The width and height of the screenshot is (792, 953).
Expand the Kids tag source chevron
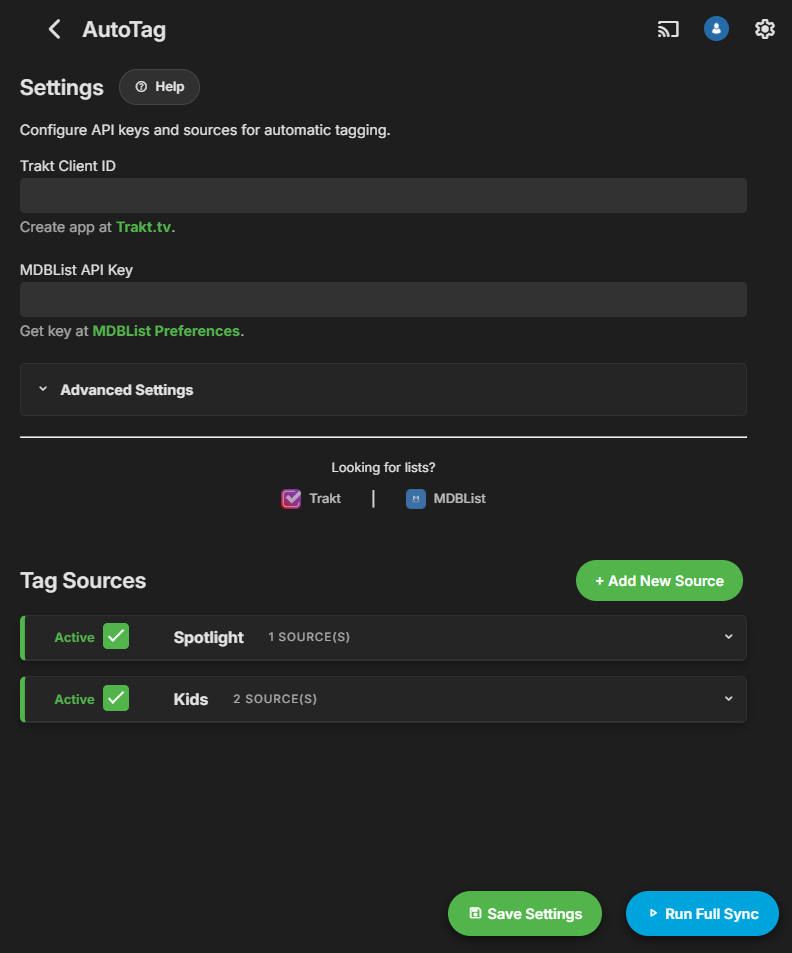[729, 699]
